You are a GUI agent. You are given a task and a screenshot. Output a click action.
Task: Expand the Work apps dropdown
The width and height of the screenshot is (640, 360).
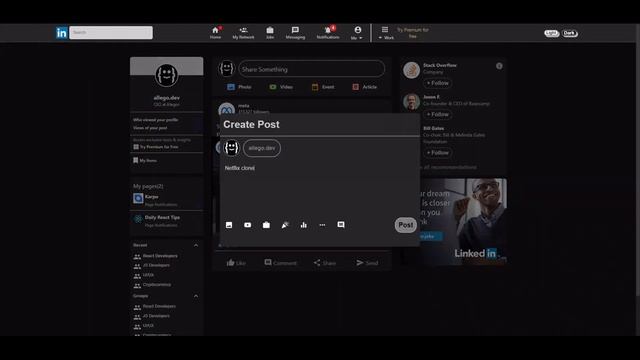(x=385, y=33)
